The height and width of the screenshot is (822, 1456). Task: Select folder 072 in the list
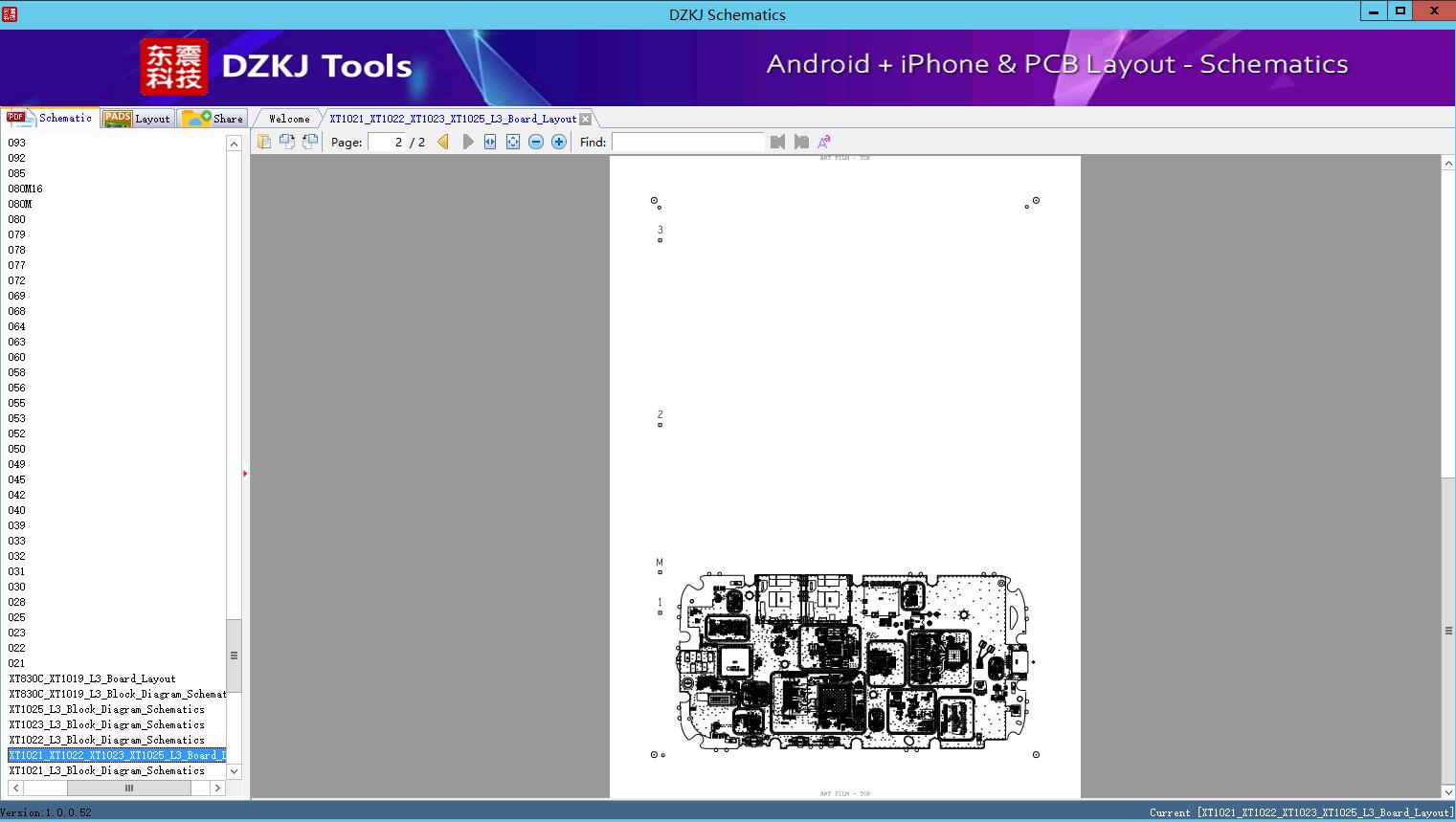click(17, 280)
